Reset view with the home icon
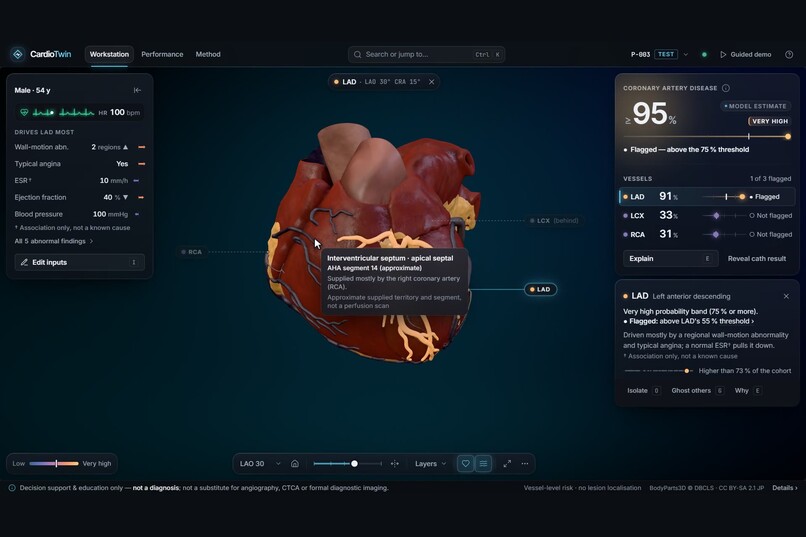This screenshot has height=537, width=806. (x=295, y=464)
